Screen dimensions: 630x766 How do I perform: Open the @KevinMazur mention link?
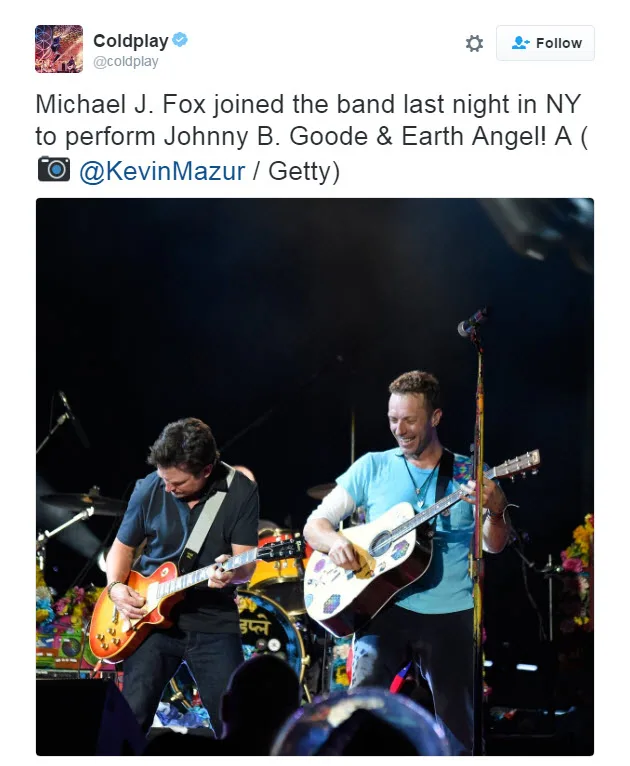162,171
